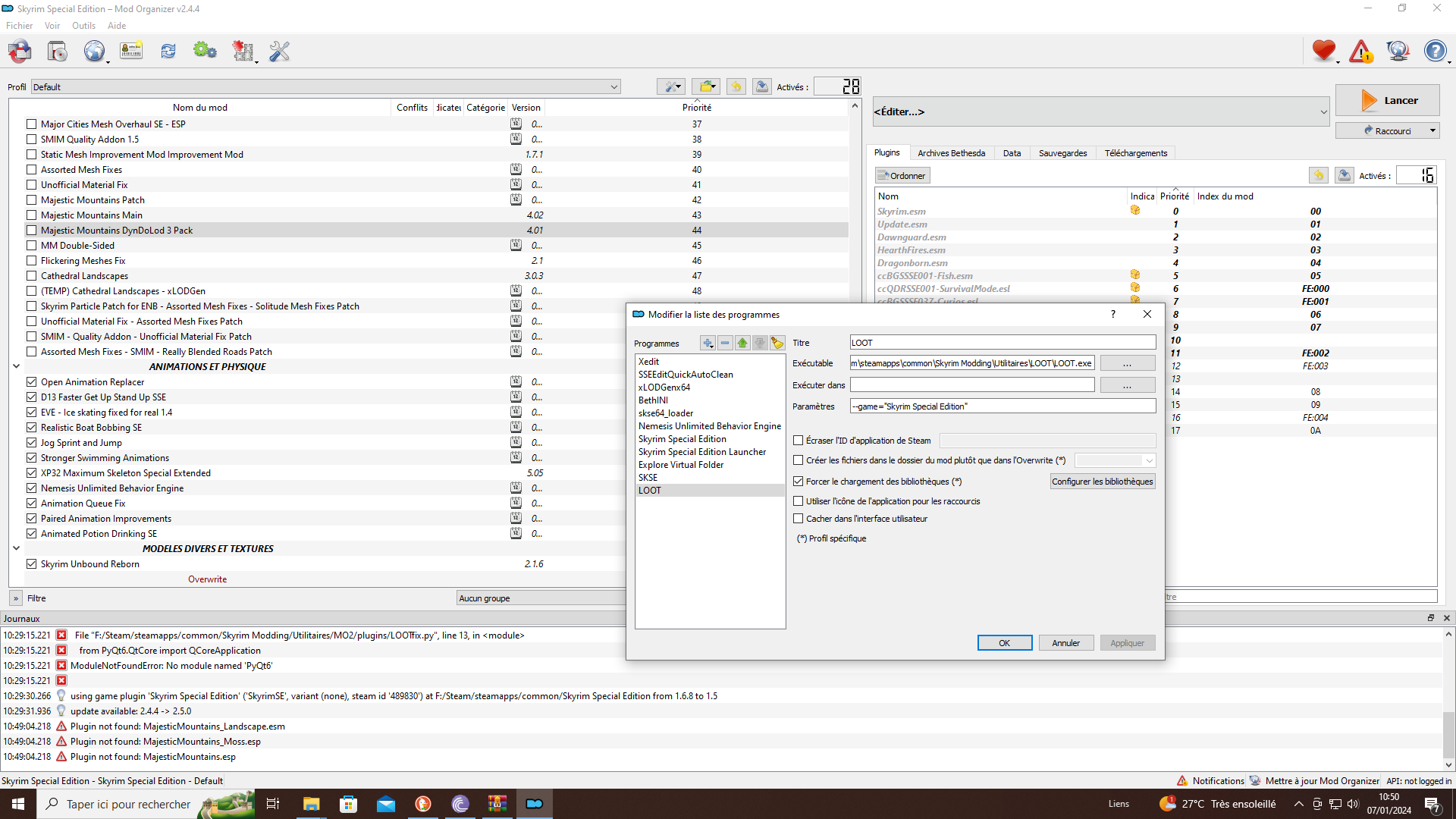Open the profiles ID card icon
Image resolution: width=1456 pixels, height=819 pixels.
(x=131, y=52)
